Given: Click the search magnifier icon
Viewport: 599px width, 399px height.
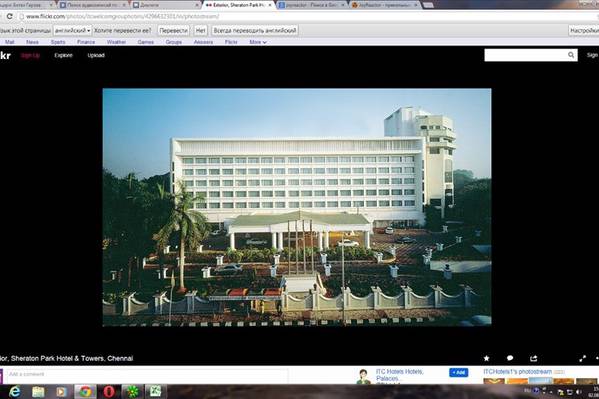Looking at the screenshot, I should click(x=571, y=55).
